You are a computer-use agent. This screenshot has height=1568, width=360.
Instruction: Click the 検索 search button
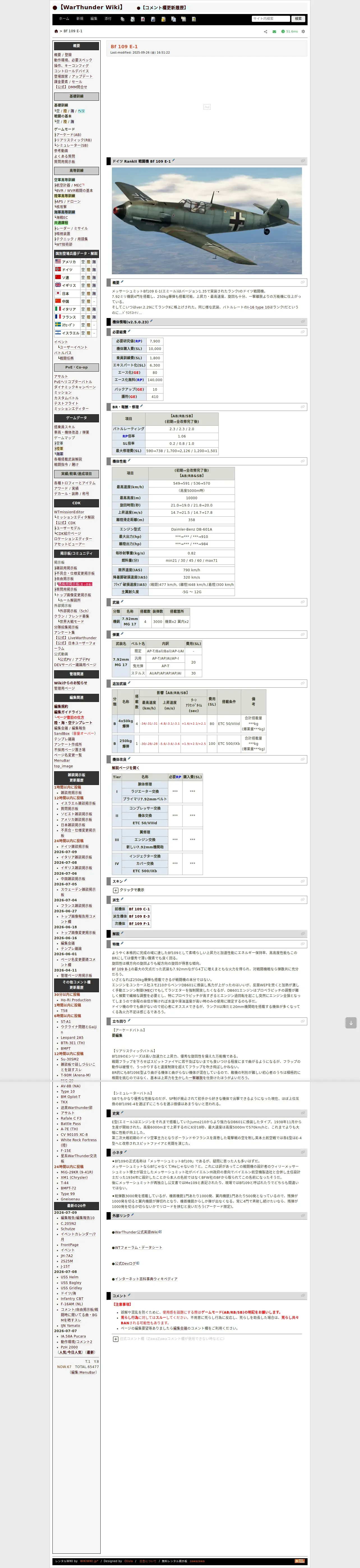click(x=298, y=19)
